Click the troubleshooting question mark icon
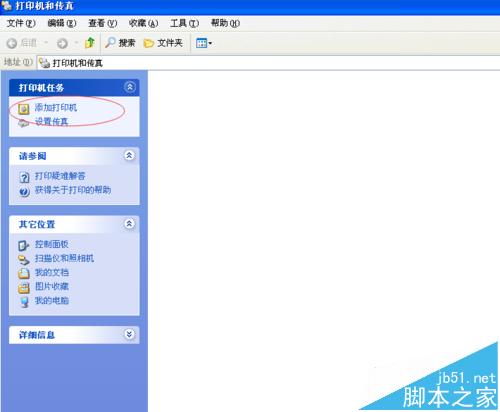This screenshot has height=412, width=500. (x=24, y=177)
